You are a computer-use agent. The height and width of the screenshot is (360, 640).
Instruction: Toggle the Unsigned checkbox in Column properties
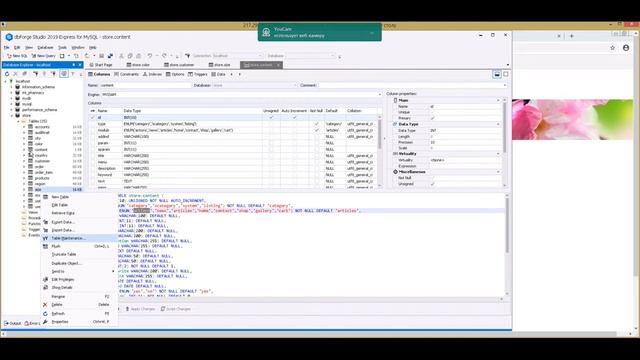433,184
